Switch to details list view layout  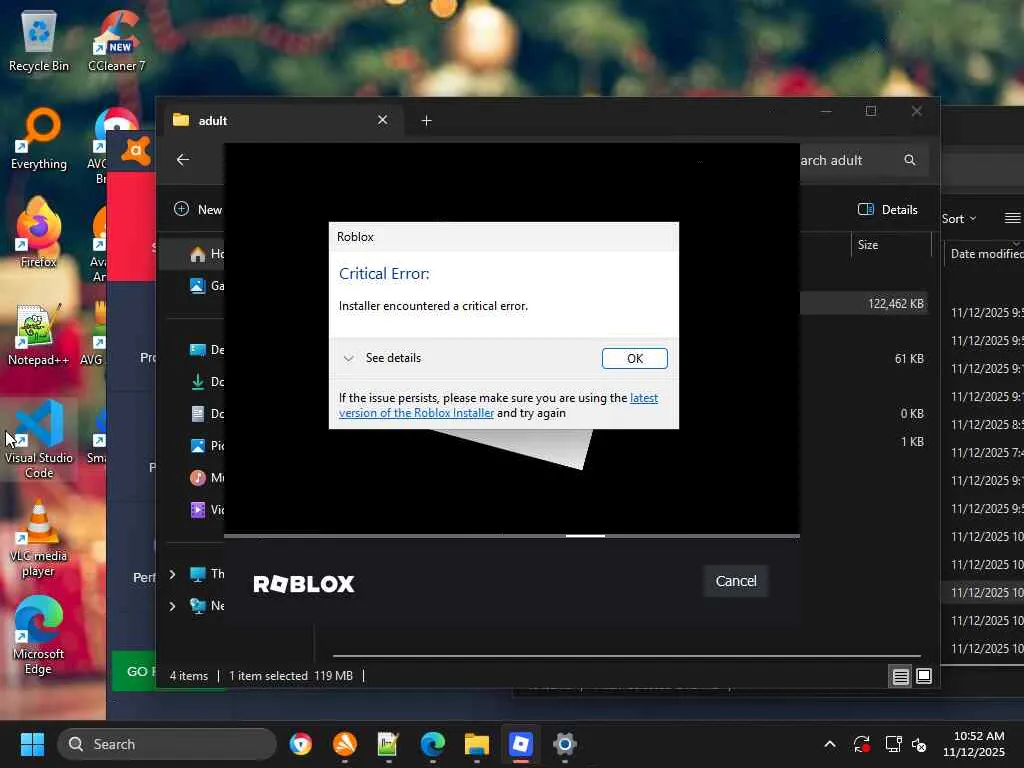tap(901, 676)
